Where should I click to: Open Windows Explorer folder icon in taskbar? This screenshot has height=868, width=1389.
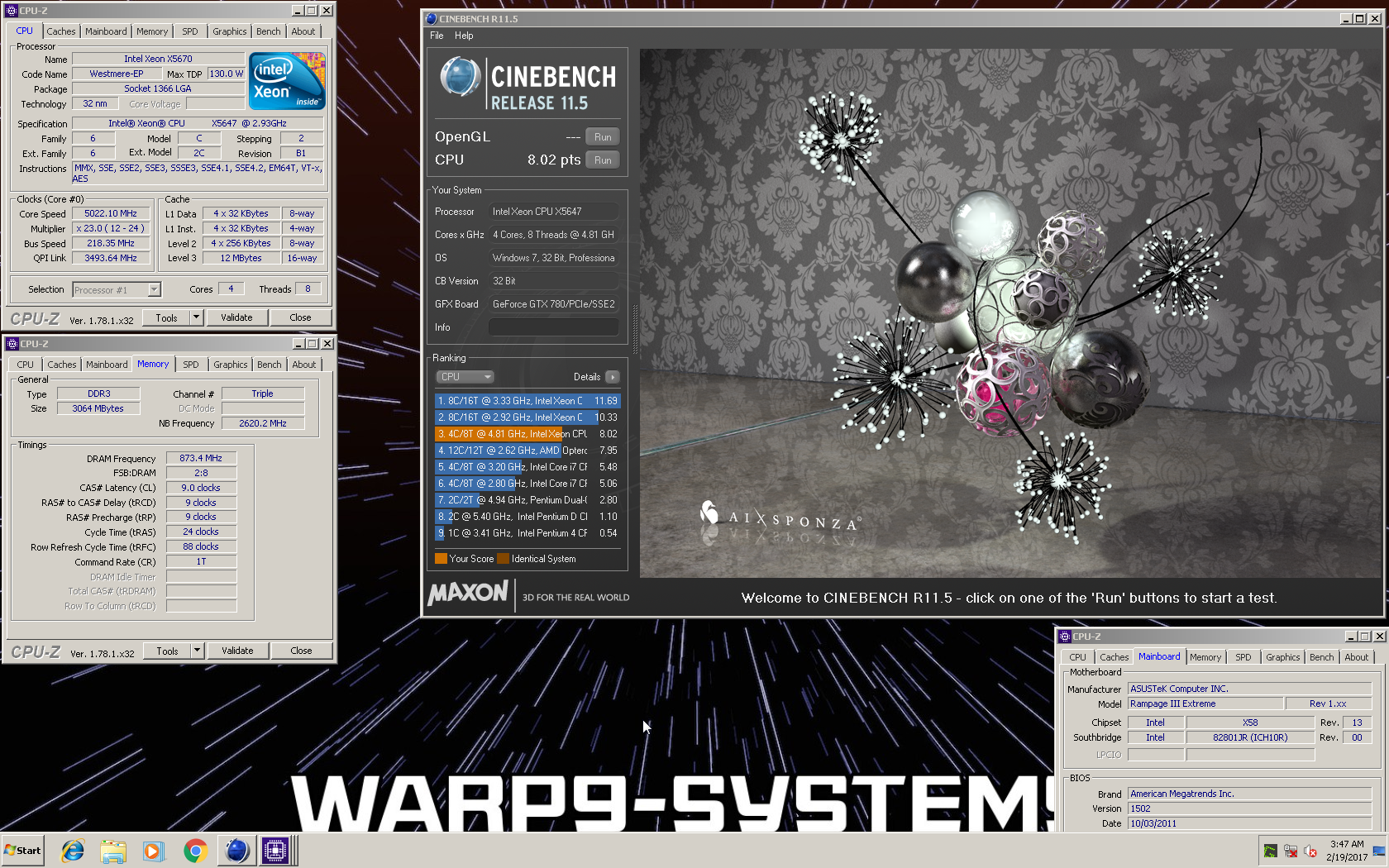(113, 851)
